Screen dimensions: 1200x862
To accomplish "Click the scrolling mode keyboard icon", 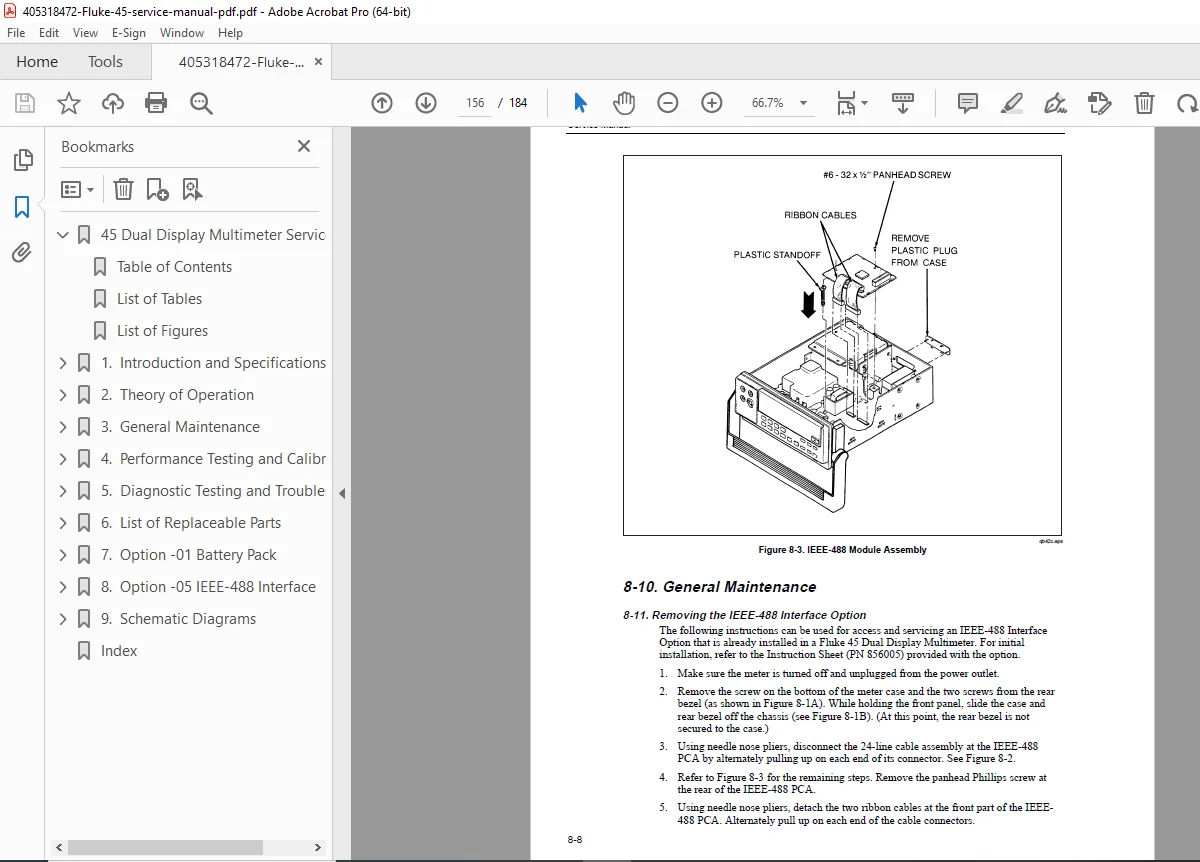I will [903, 103].
